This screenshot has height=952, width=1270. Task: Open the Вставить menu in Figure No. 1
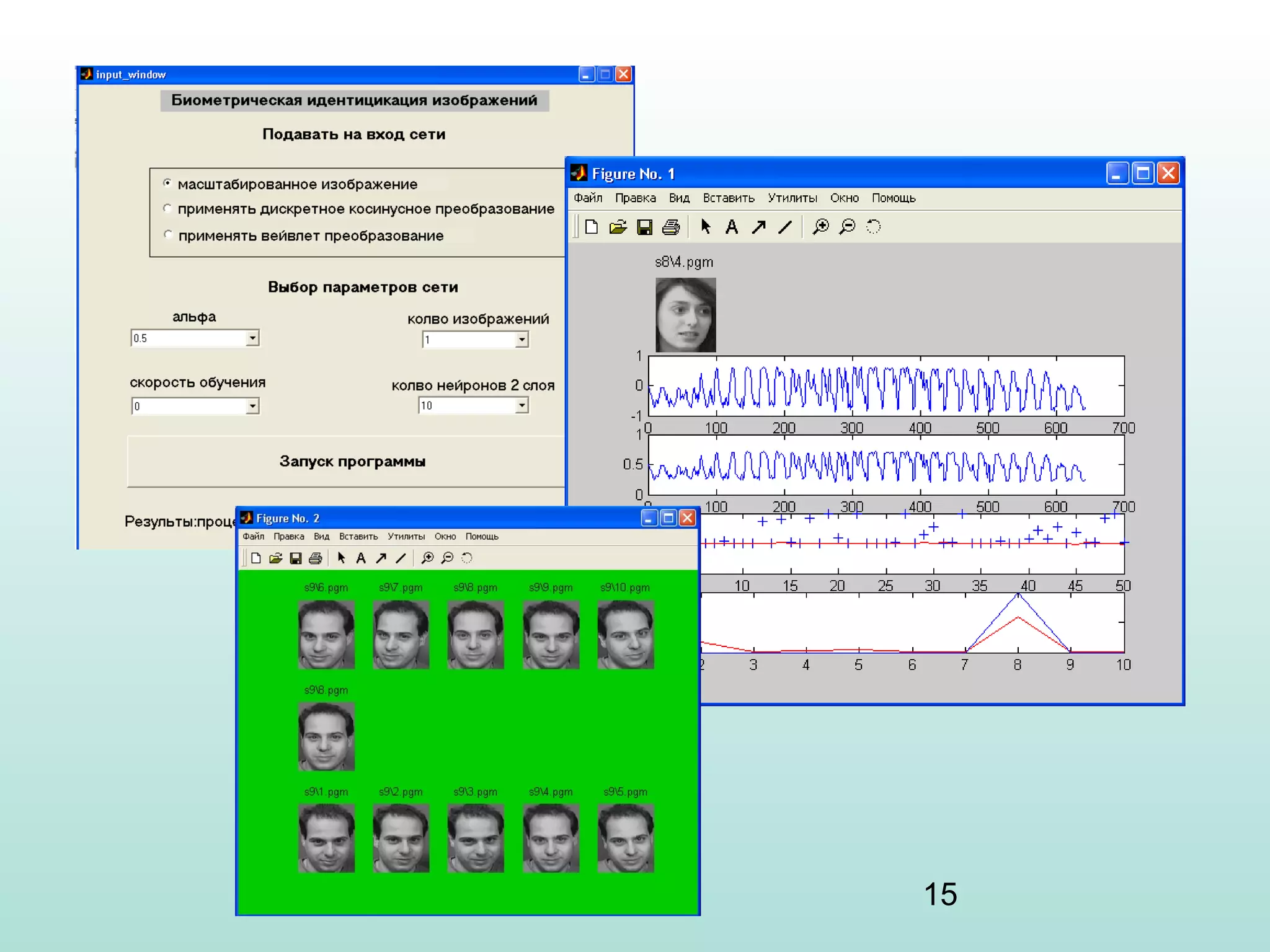[x=728, y=198]
